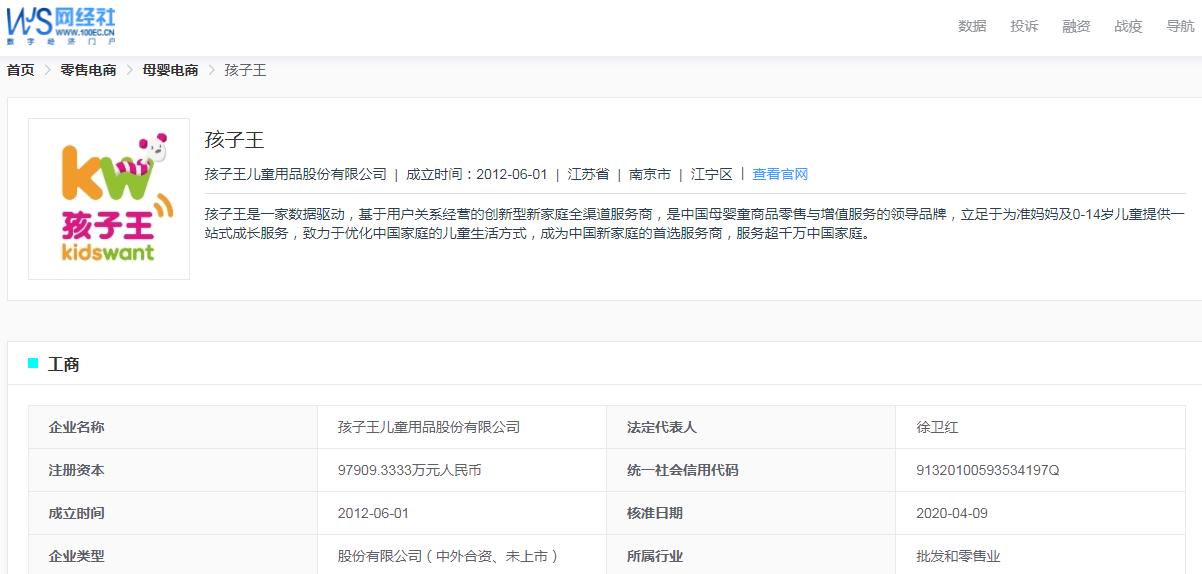1202x574 pixels.
Task: Go to 首页 breadcrumb link
Action: (21, 70)
